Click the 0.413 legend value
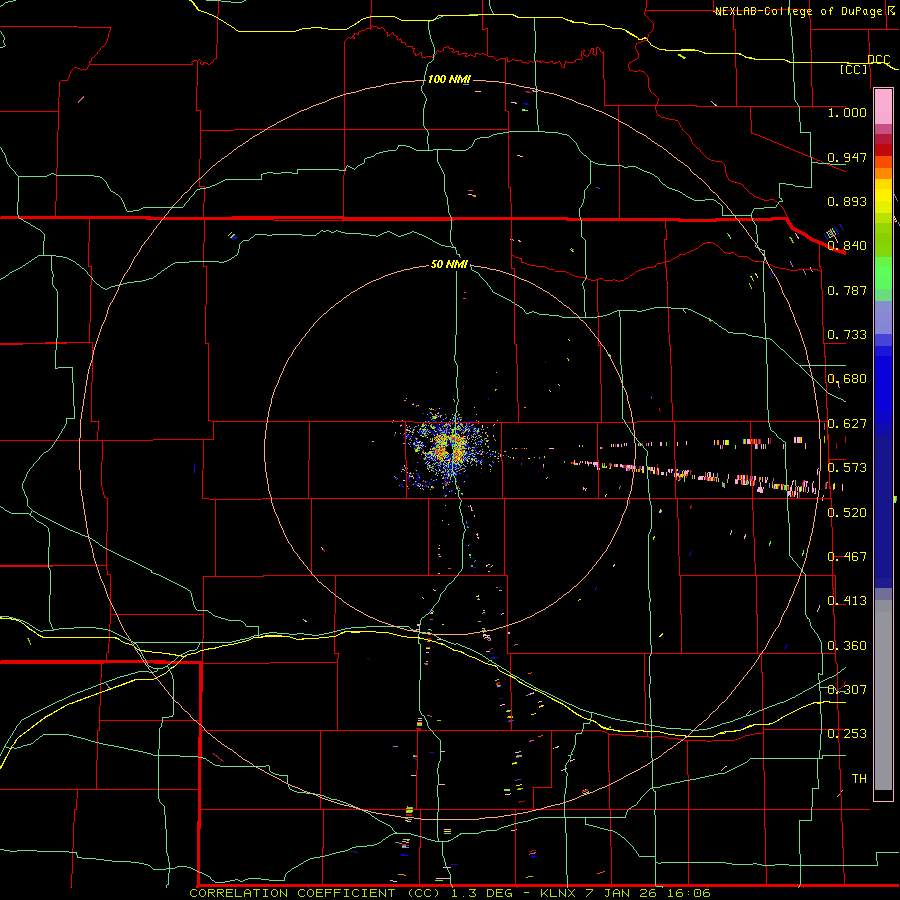Image resolution: width=900 pixels, height=900 pixels. (847, 601)
